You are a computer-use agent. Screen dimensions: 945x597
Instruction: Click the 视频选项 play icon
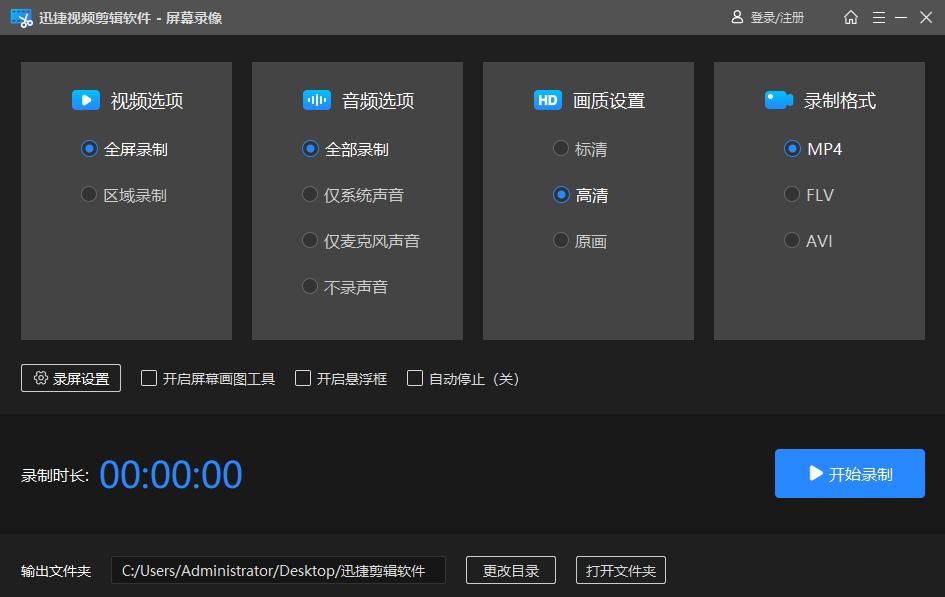point(85,100)
